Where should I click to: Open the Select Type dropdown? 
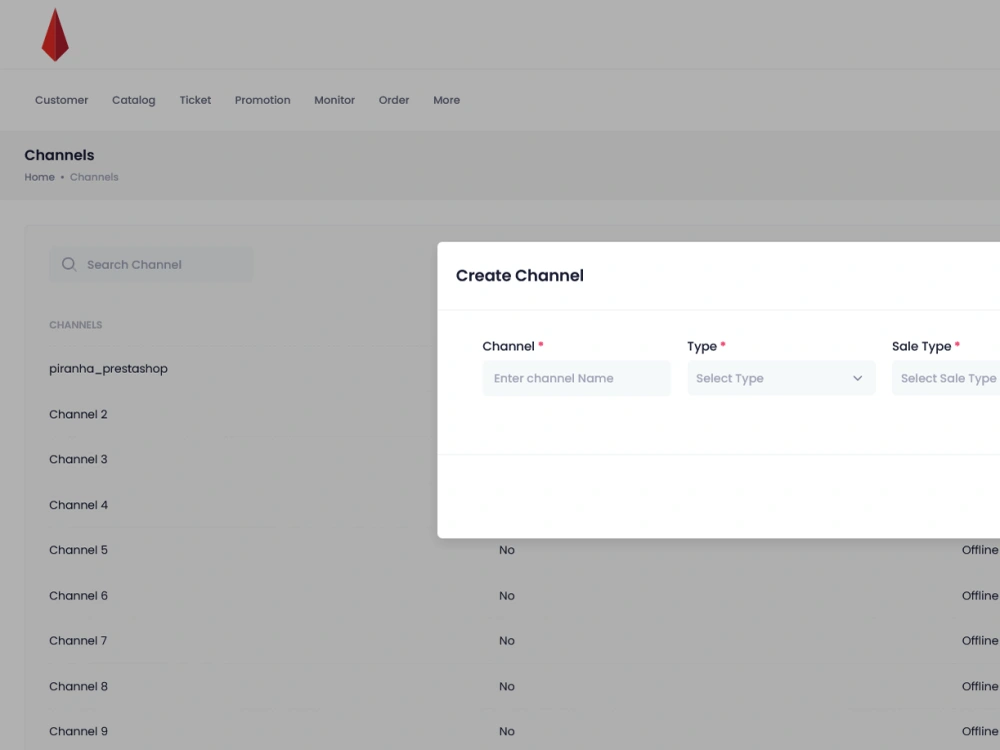[x=780, y=378]
